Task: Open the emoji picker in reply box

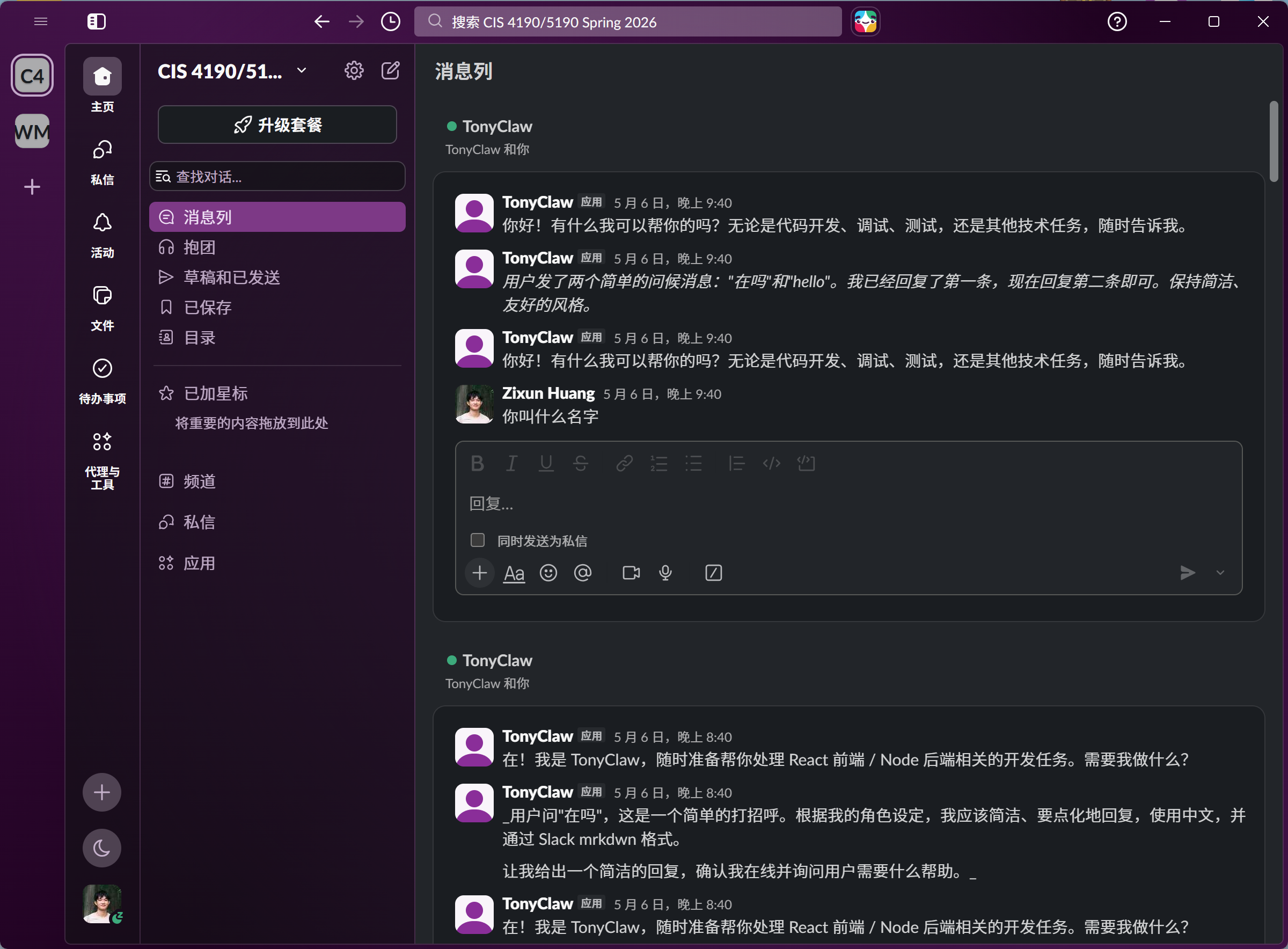Action: pos(548,573)
